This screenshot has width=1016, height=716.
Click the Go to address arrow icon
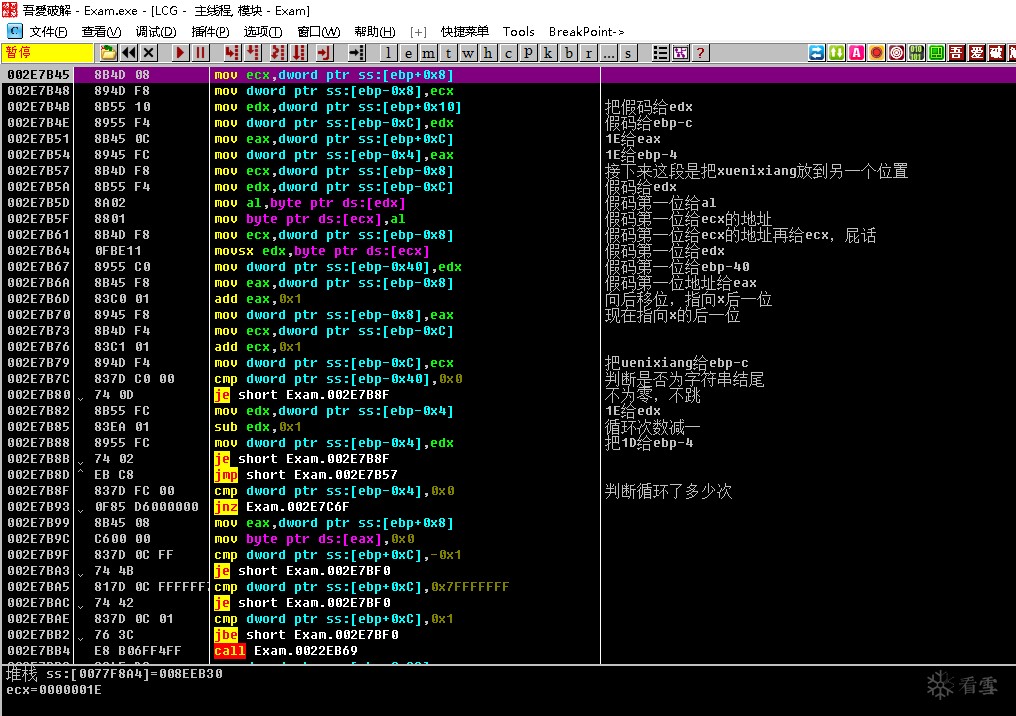pos(356,53)
